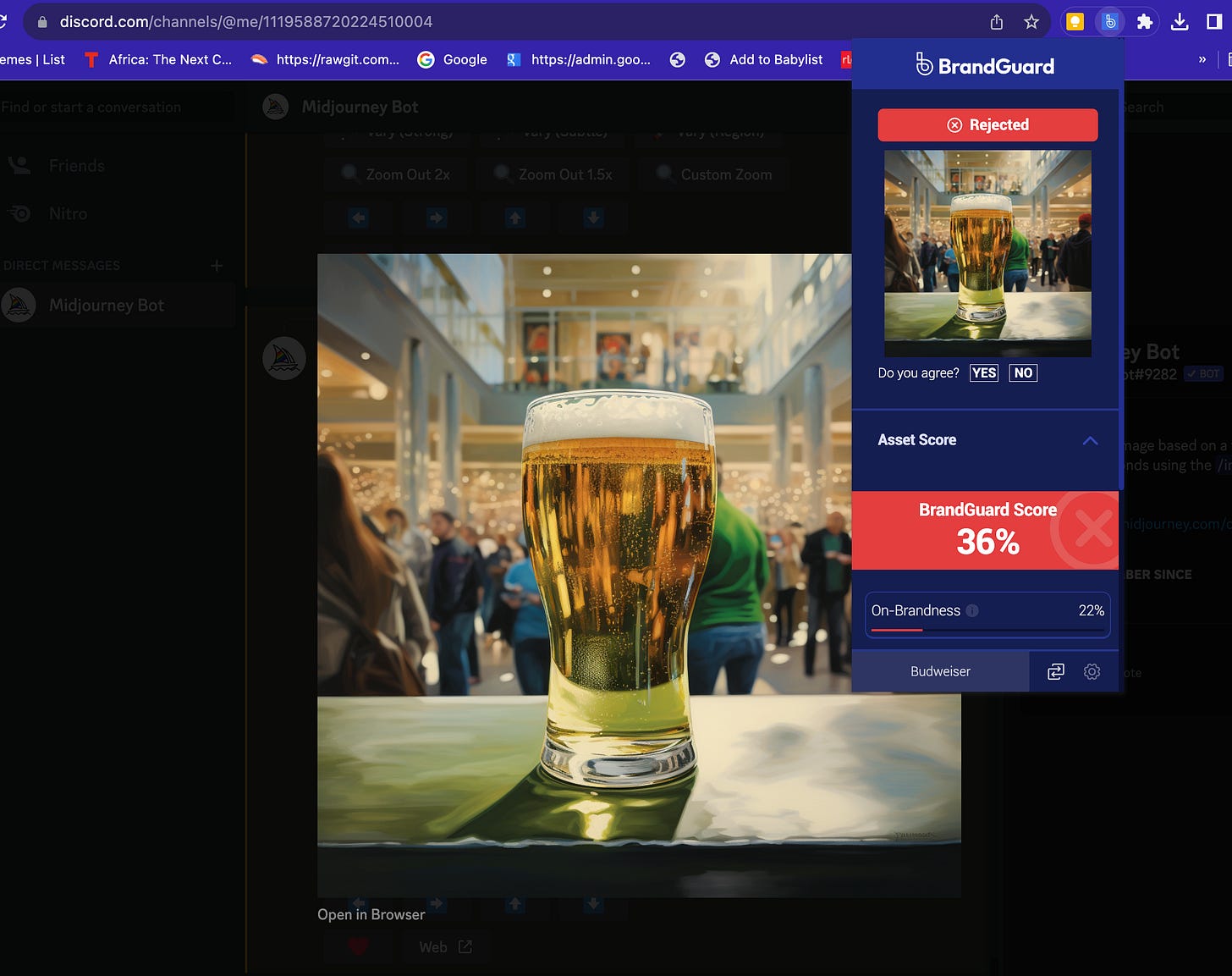Click the On-Brandness 22% progress bar

coord(987,630)
